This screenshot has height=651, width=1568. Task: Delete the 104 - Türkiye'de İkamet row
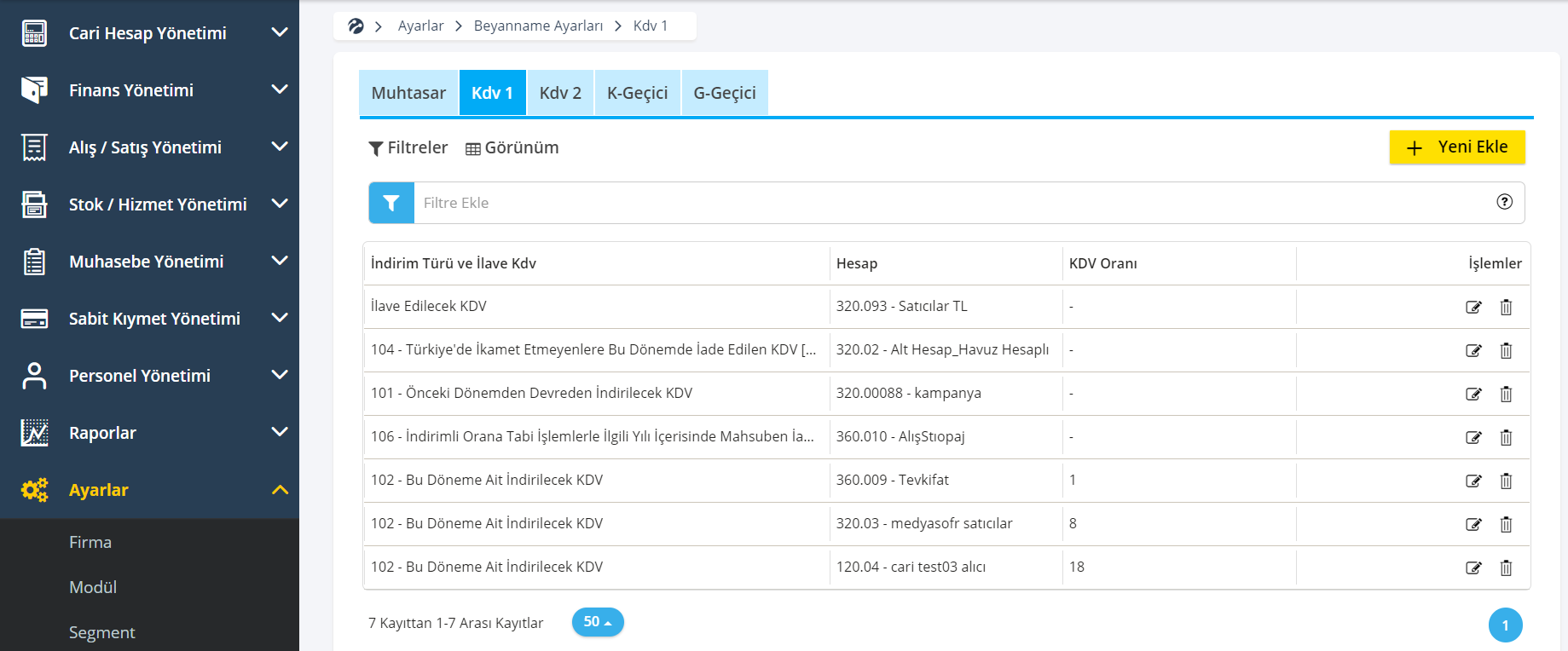(x=1506, y=350)
